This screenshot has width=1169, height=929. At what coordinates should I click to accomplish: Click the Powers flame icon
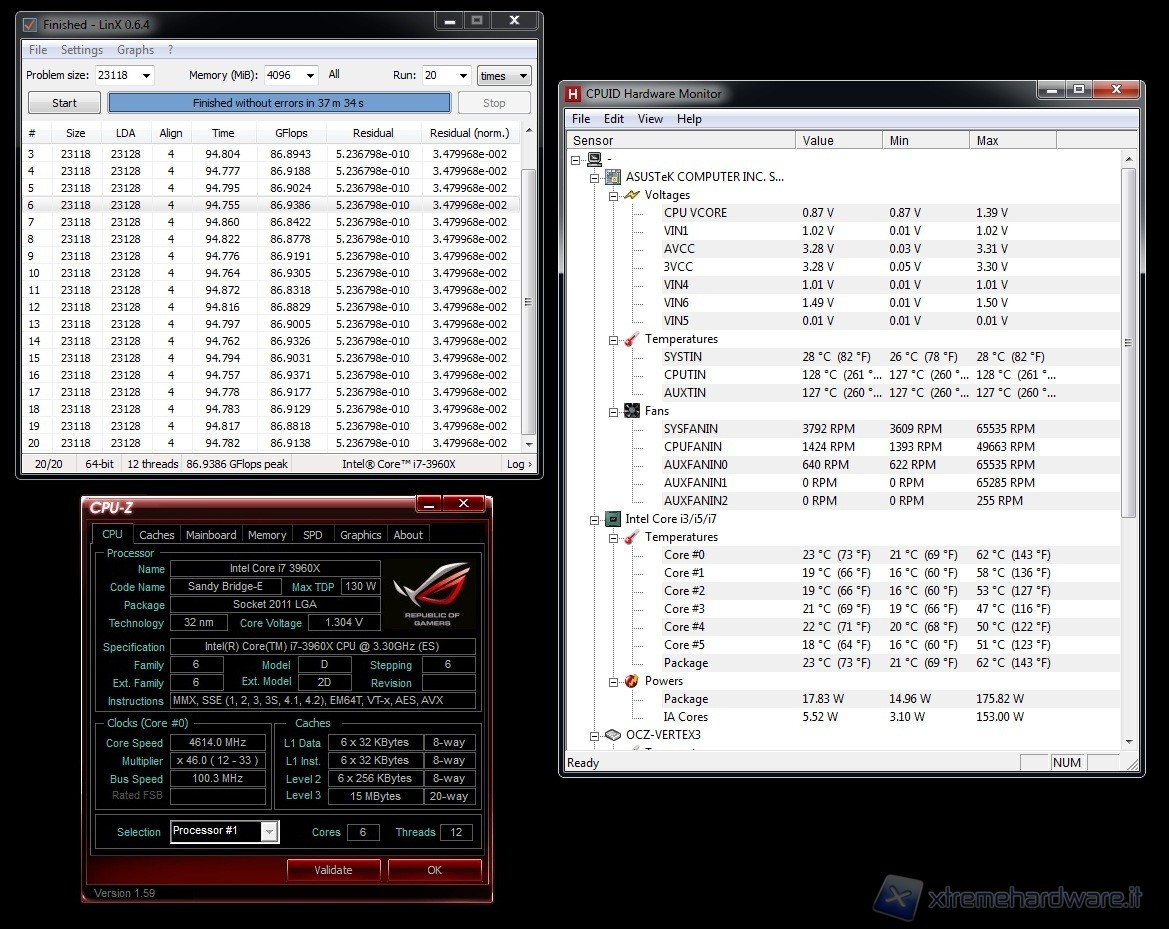click(x=631, y=681)
